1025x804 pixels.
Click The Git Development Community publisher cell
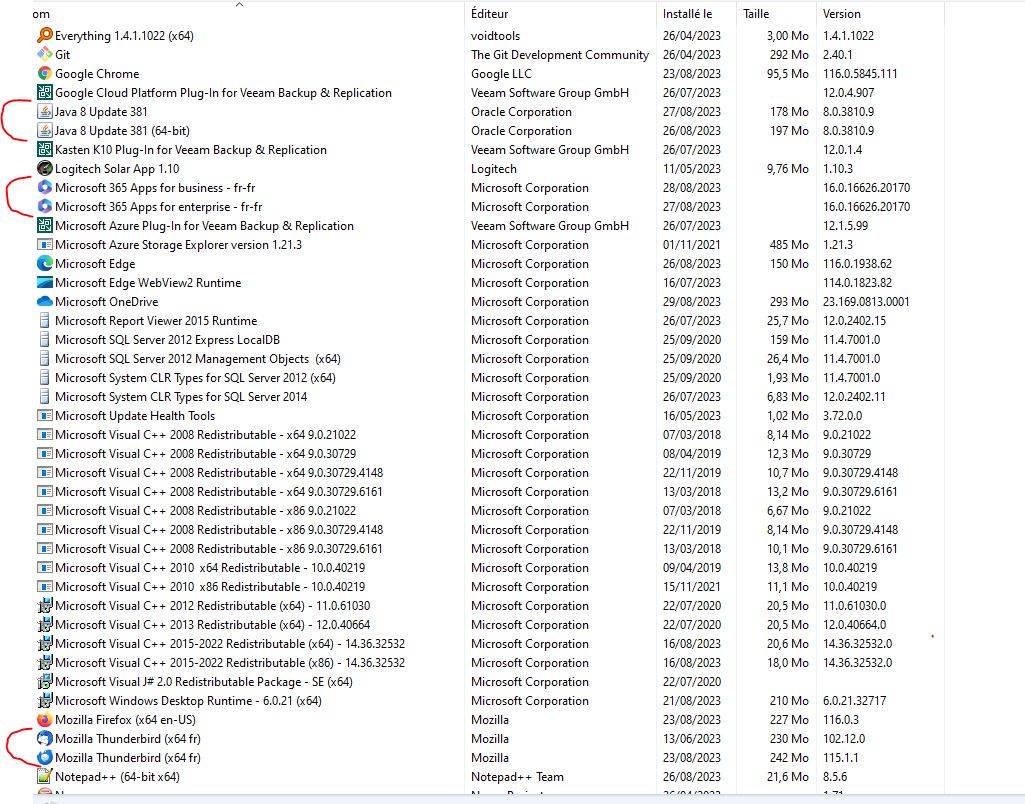[x=560, y=54]
